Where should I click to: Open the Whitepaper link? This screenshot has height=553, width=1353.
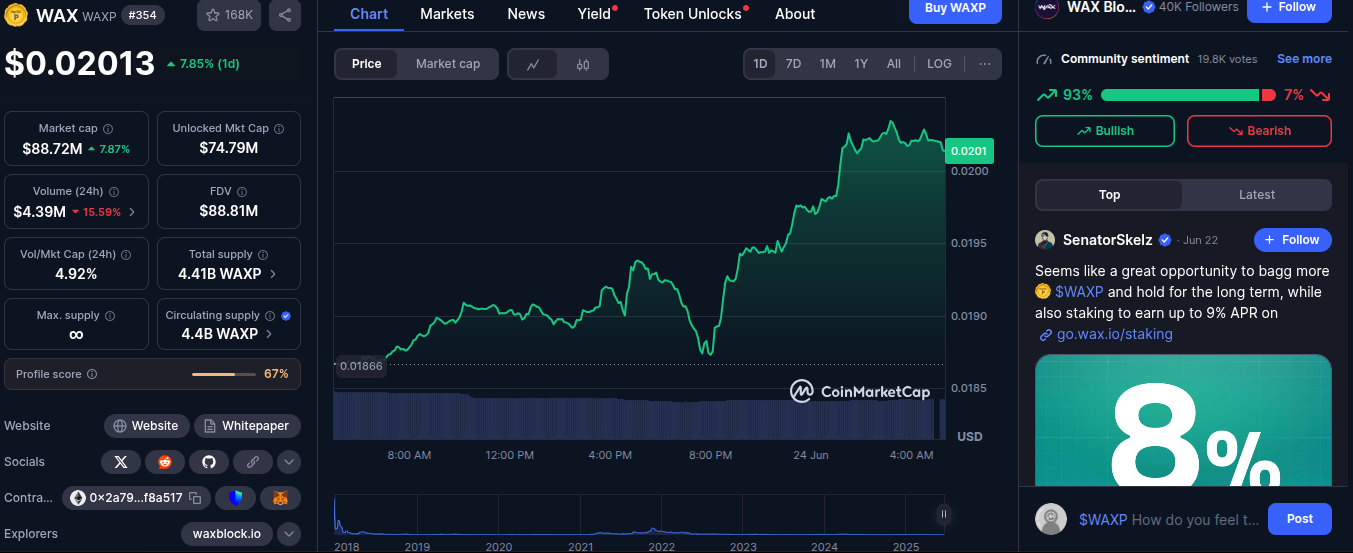(x=247, y=426)
